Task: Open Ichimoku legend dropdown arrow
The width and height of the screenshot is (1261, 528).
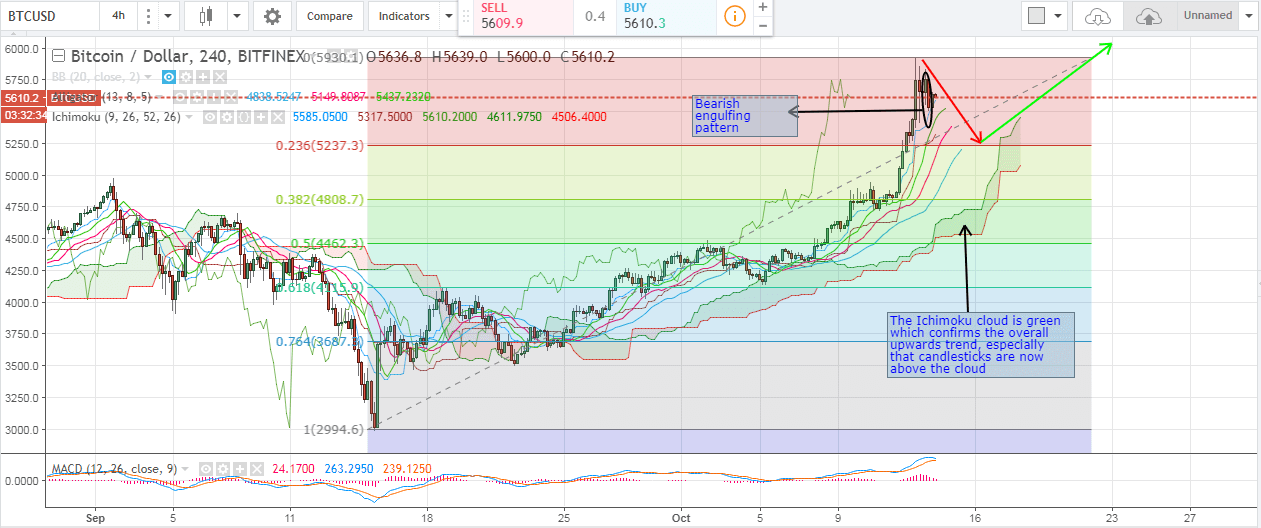Action: (x=190, y=117)
